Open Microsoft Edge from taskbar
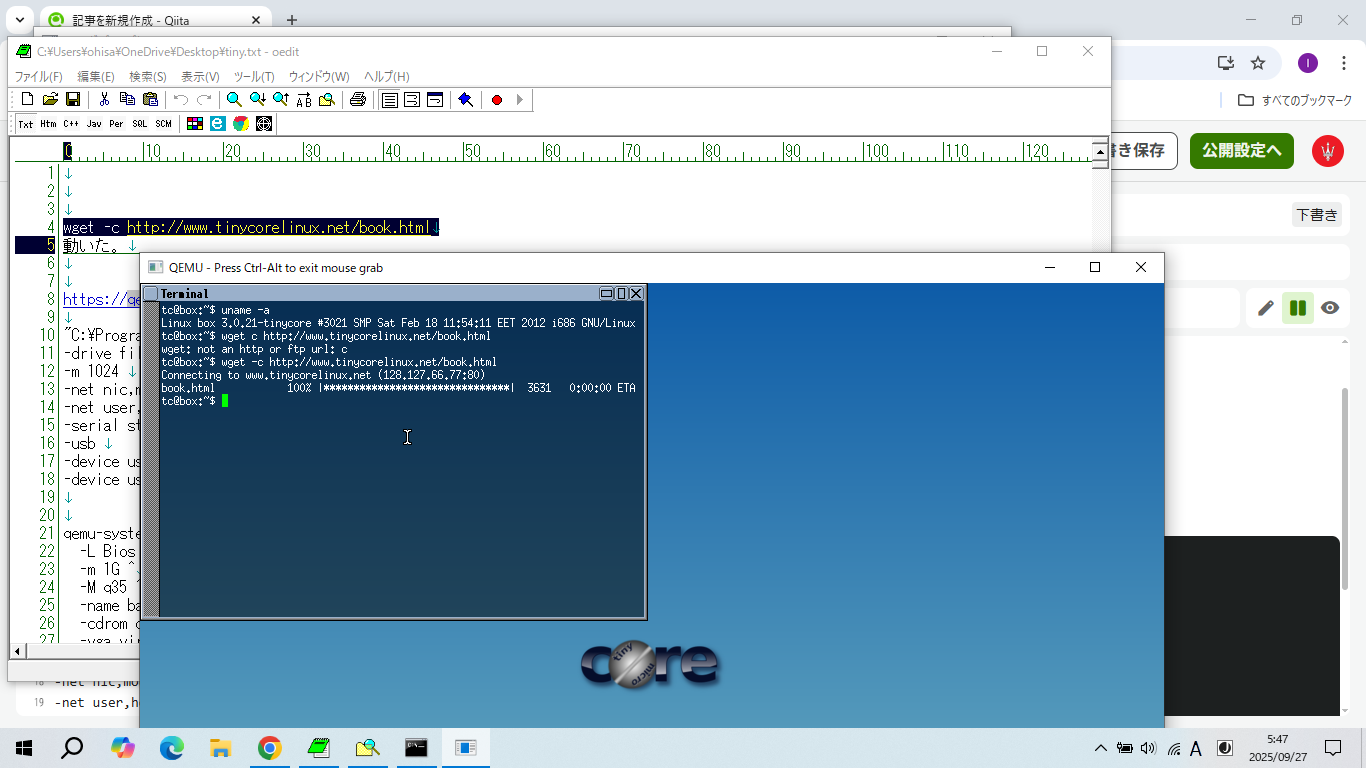Viewport: 1366px width, 768px height. point(172,748)
